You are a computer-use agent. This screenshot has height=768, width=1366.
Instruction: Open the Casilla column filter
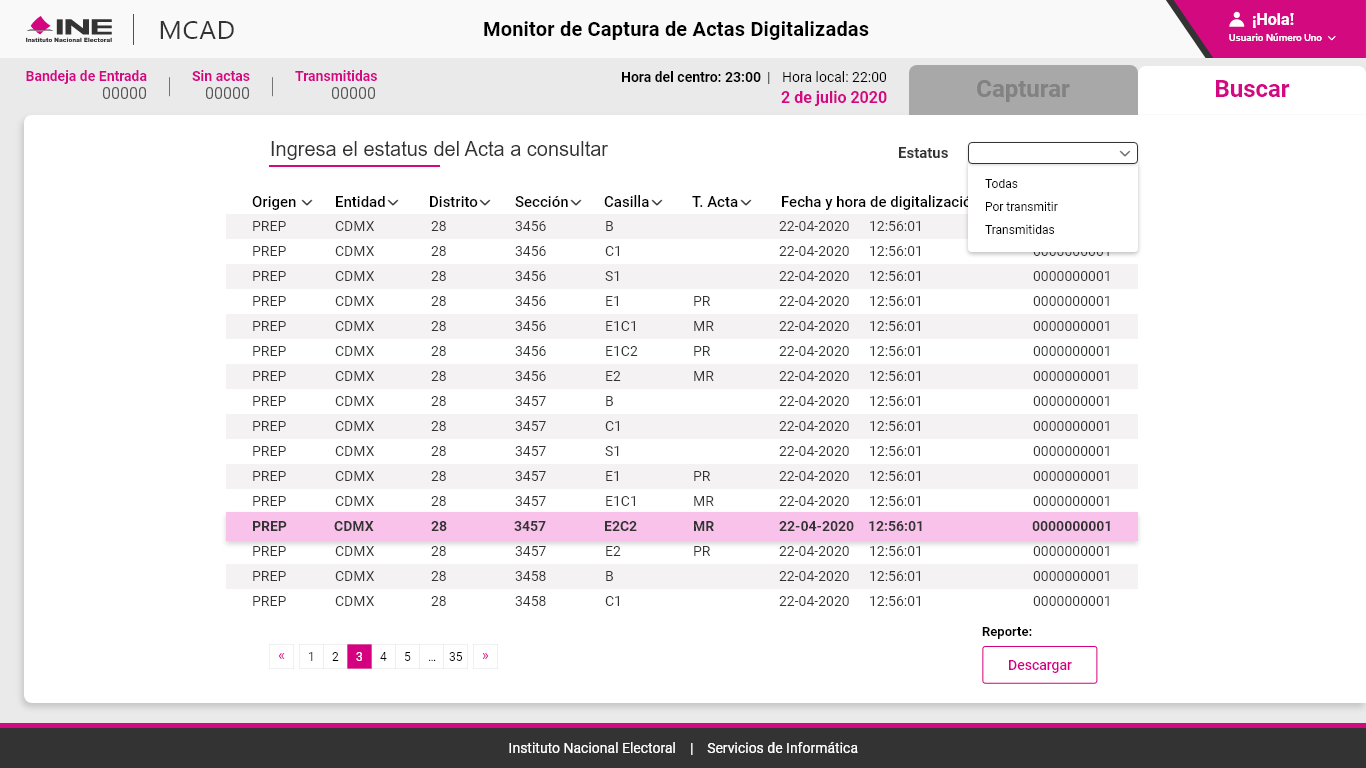point(657,202)
